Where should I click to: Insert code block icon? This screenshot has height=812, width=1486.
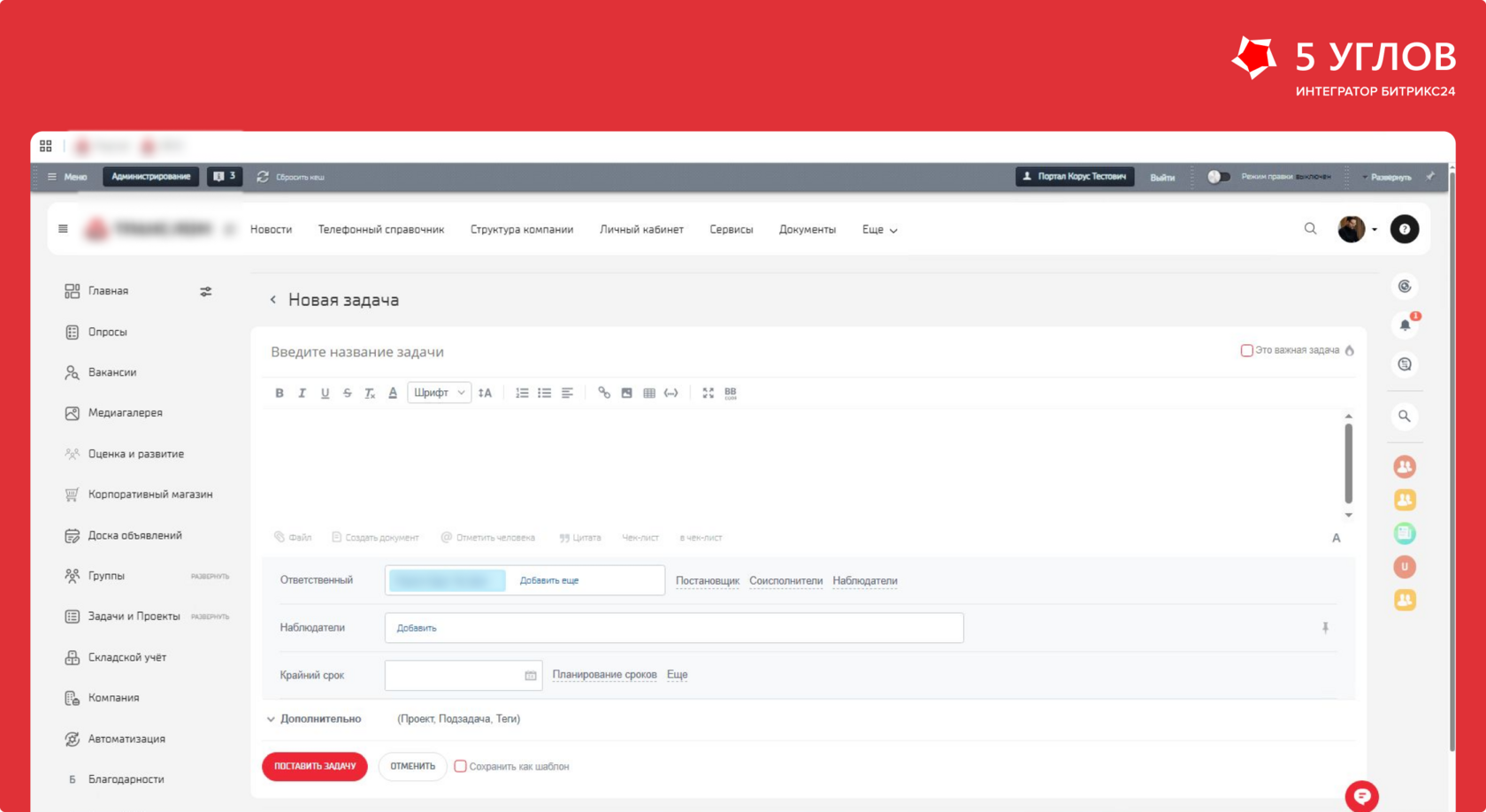point(671,393)
